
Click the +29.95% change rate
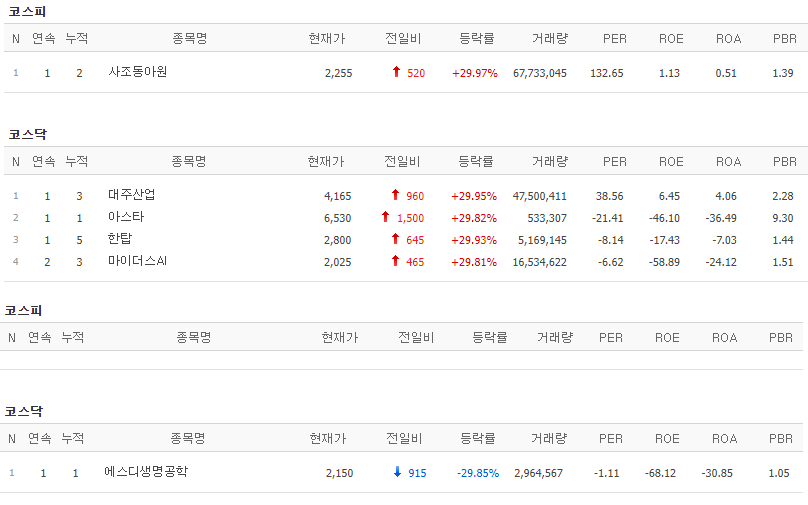pos(474,196)
